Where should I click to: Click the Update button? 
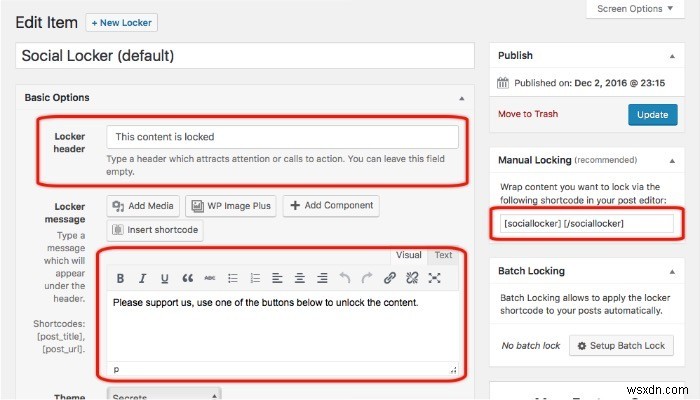[x=653, y=115]
